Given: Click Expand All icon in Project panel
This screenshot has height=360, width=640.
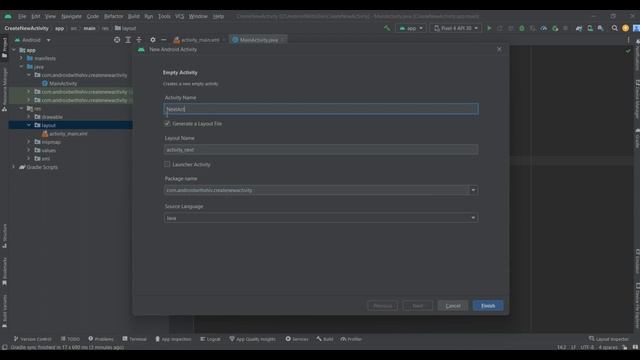Looking at the screenshot, I should [x=128, y=40].
